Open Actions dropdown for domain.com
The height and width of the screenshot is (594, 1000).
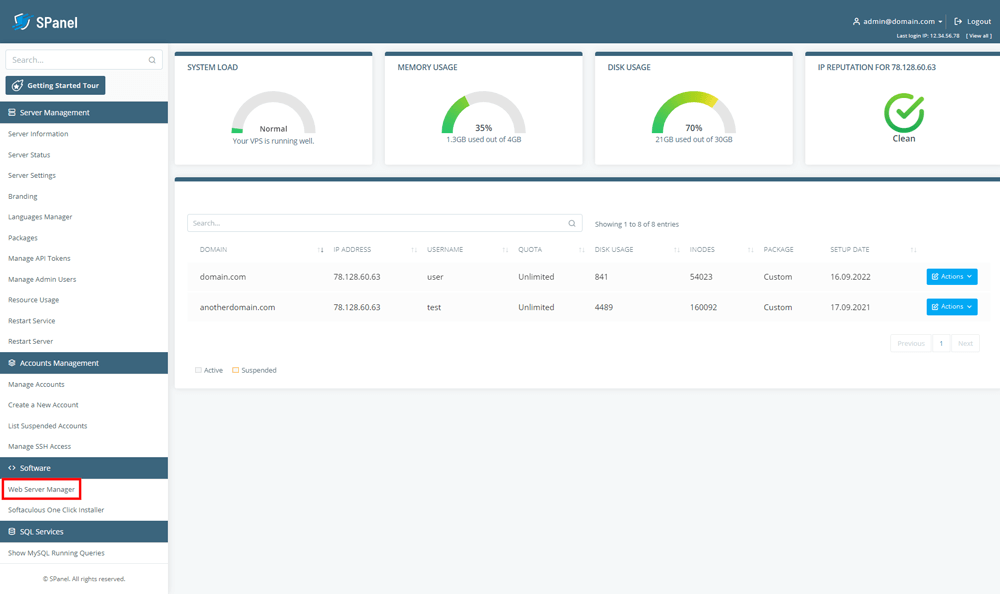click(952, 276)
